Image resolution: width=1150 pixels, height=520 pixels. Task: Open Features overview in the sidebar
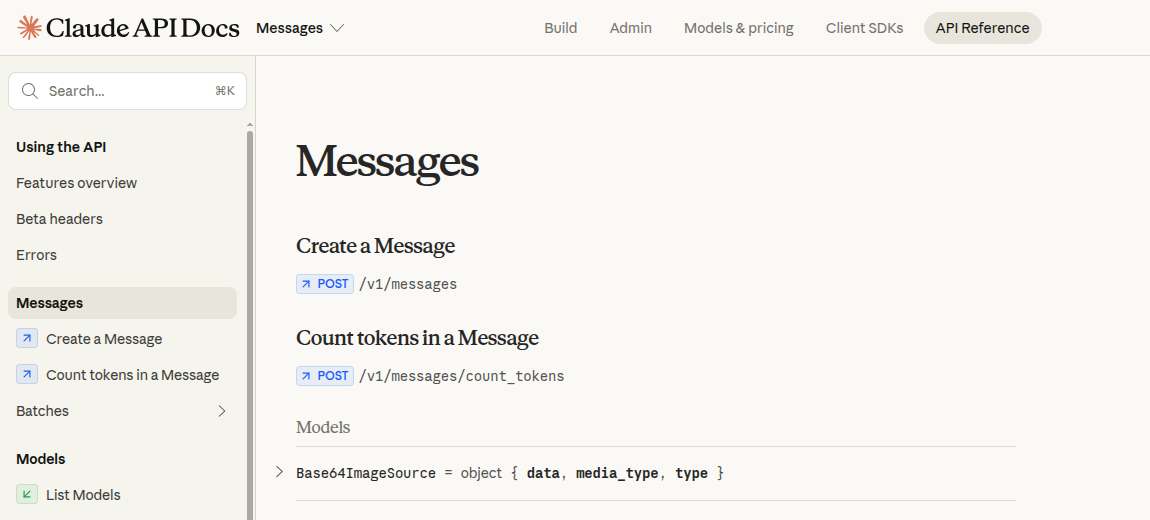click(76, 183)
